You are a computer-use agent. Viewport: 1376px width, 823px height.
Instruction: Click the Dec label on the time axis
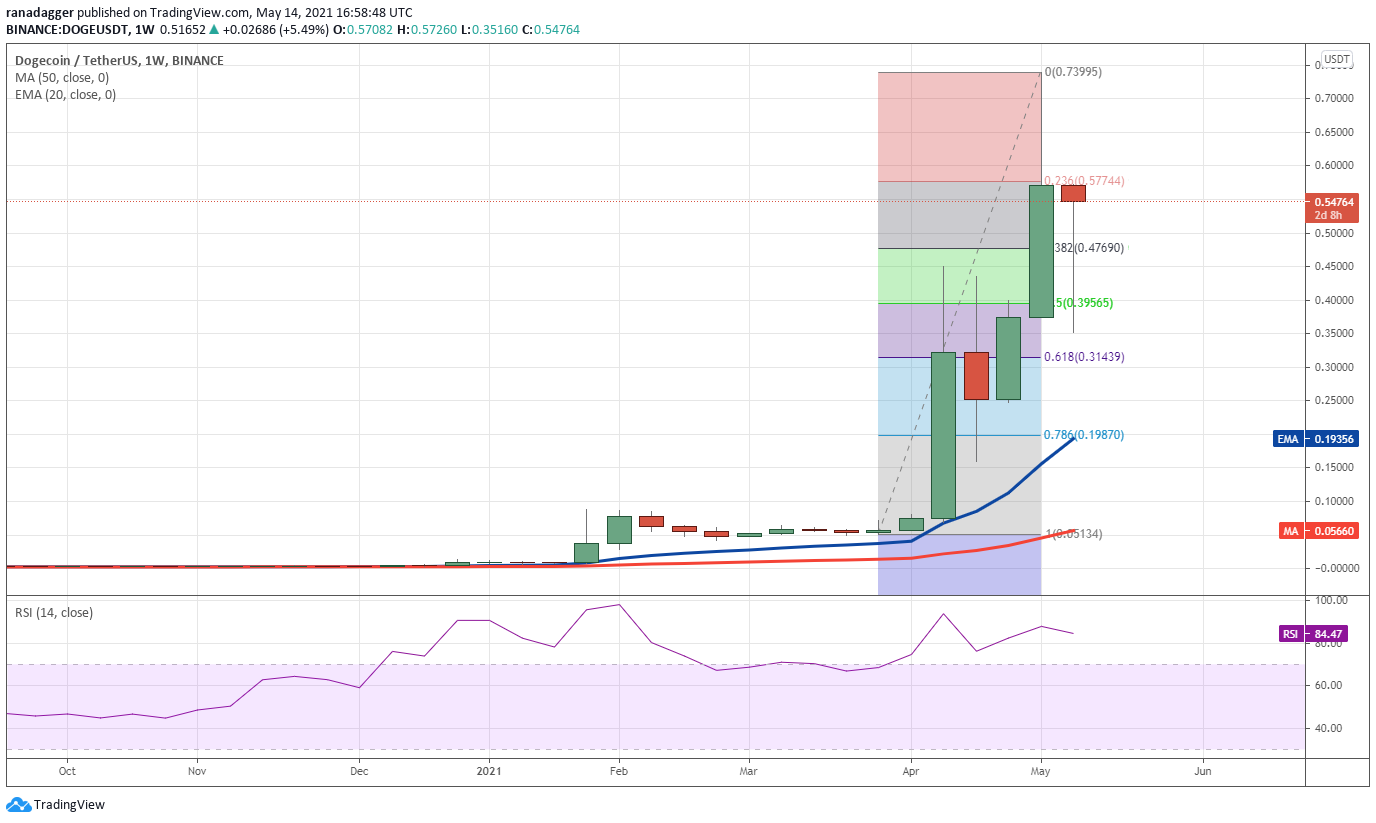tap(359, 771)
